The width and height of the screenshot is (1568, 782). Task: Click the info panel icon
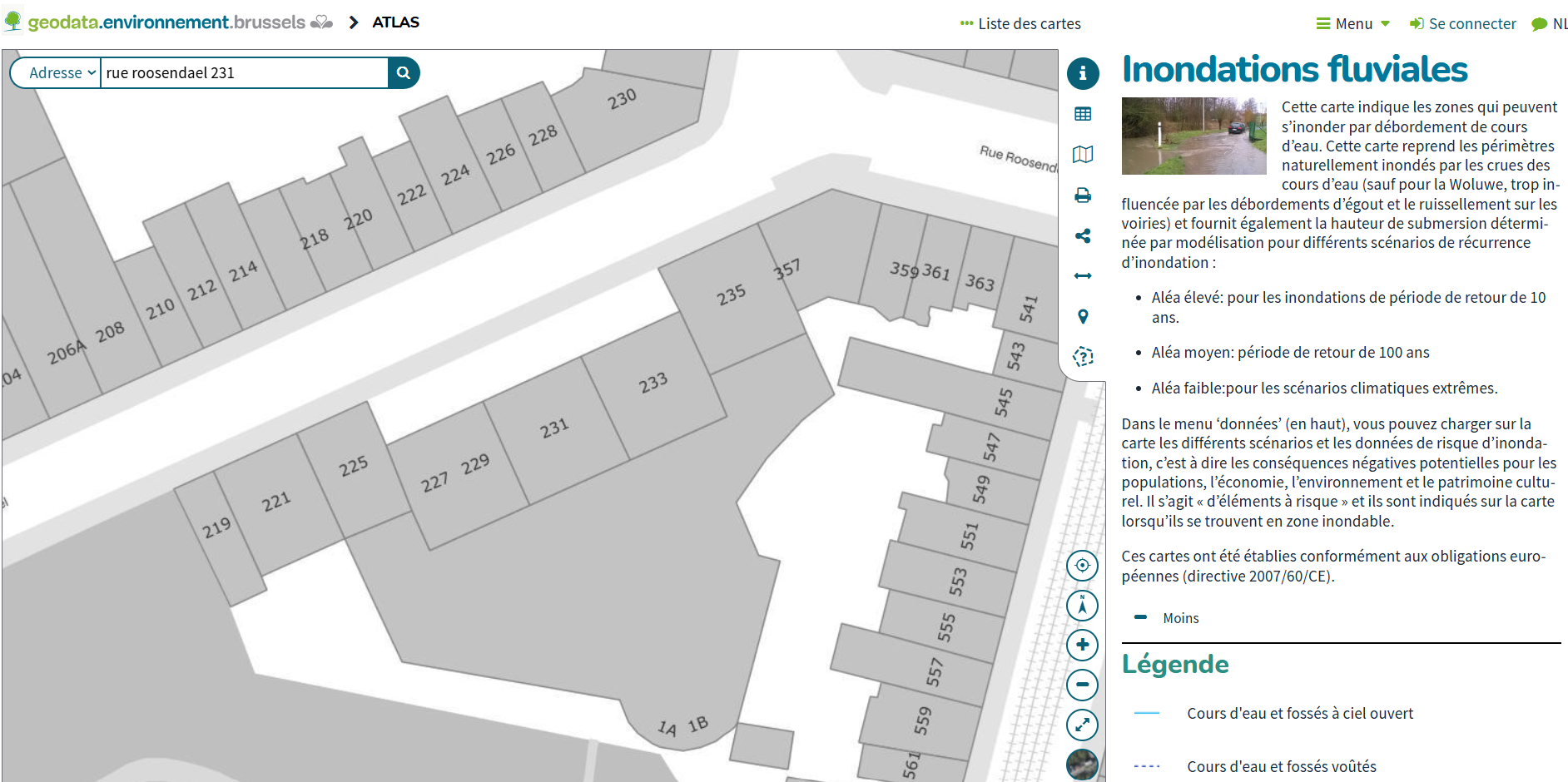click(x=1082, y=73)
